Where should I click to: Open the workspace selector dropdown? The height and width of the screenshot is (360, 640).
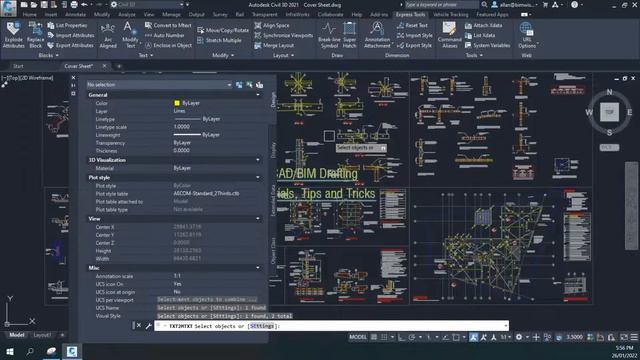[x=148, y=4]
